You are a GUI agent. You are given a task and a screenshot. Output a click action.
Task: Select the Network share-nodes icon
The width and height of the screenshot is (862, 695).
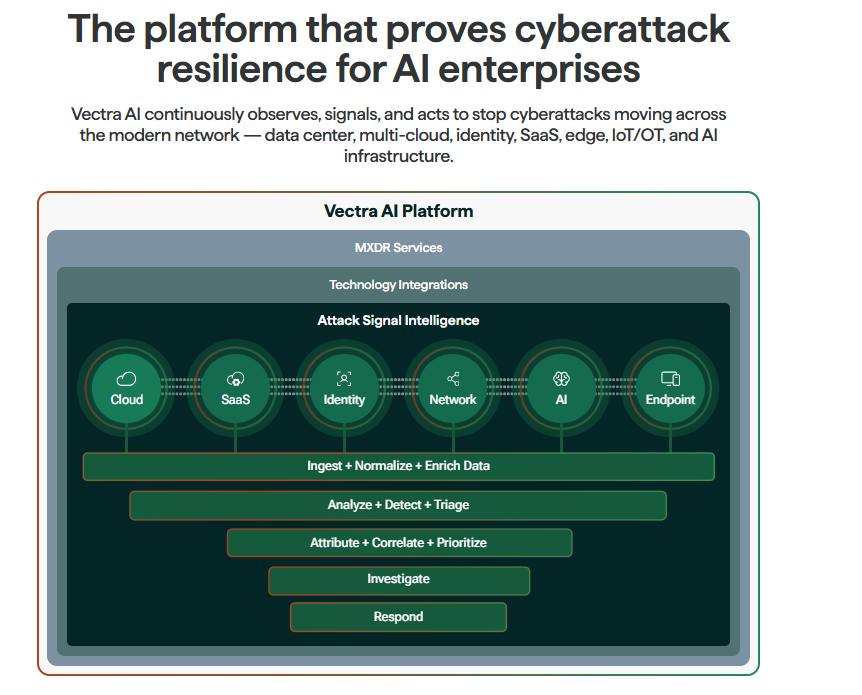point(453,378)
